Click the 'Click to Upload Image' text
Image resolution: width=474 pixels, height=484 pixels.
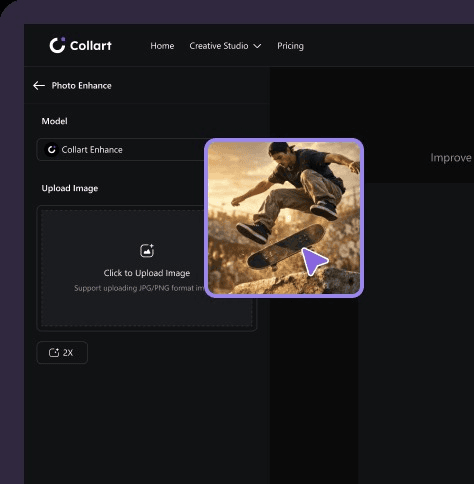click(x=147, y=273)
